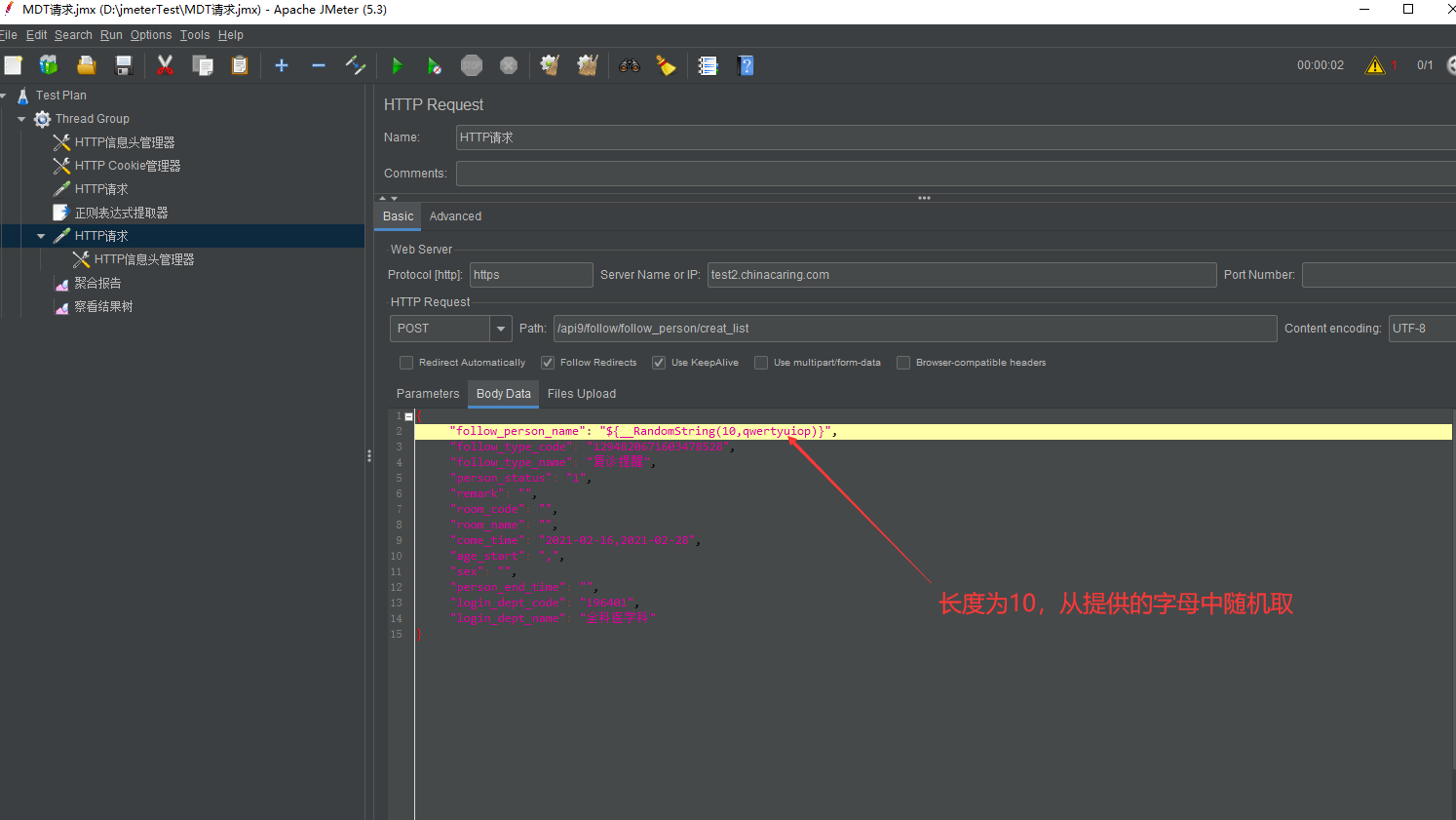Click the New test plan icon
This screenshot has height=820, width=1456.
pyautogui.click(x=13, y=65)
